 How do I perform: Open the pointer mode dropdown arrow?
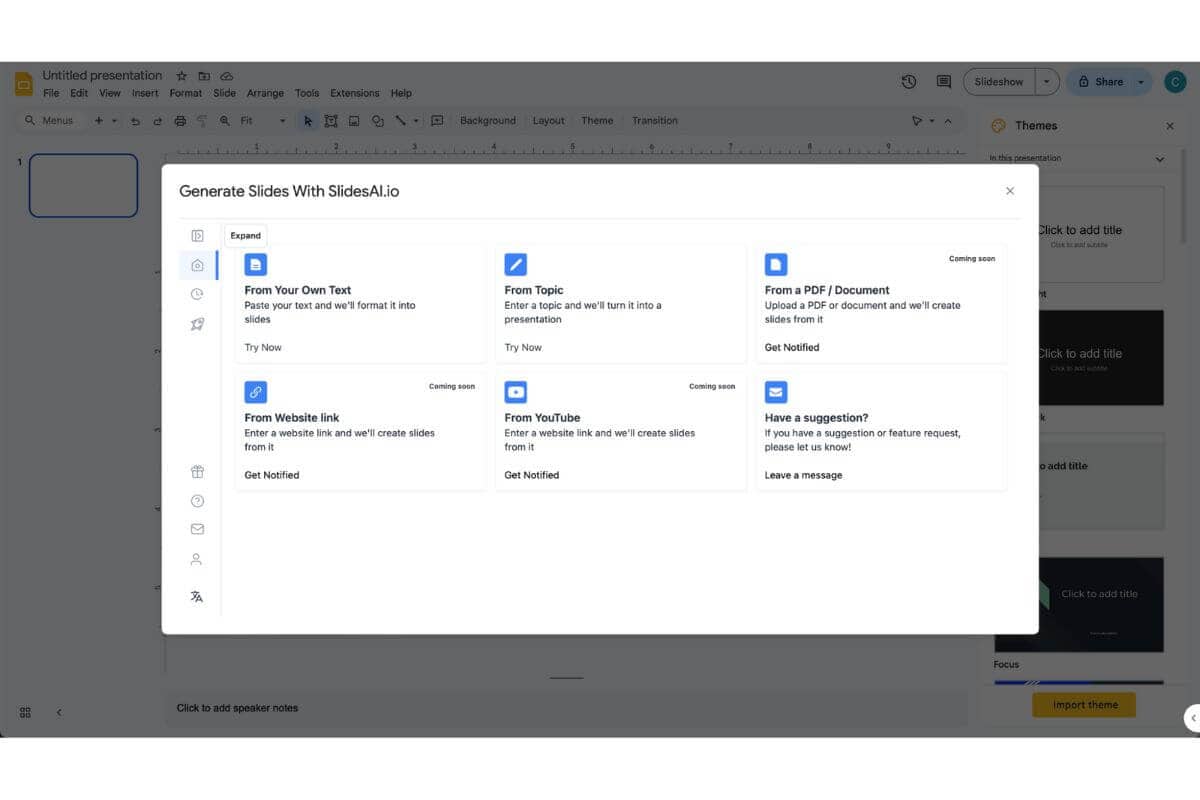tap(932, 121)
